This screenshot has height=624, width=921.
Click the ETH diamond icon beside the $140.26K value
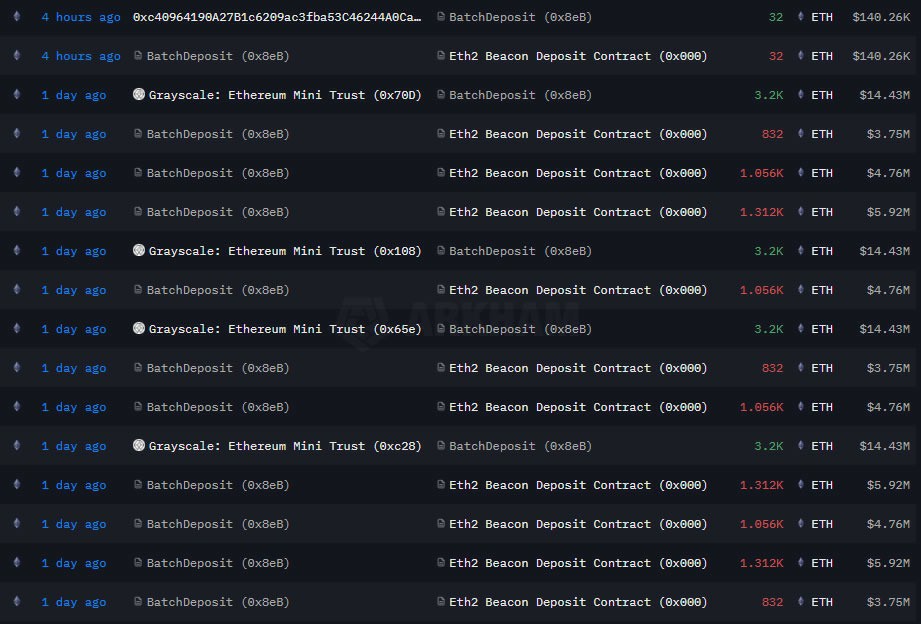pos(800,17)
